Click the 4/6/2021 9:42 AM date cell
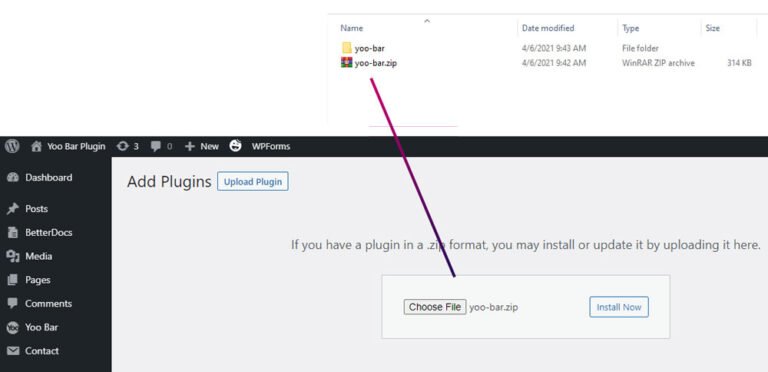768x372 pixels. [554, 63]
